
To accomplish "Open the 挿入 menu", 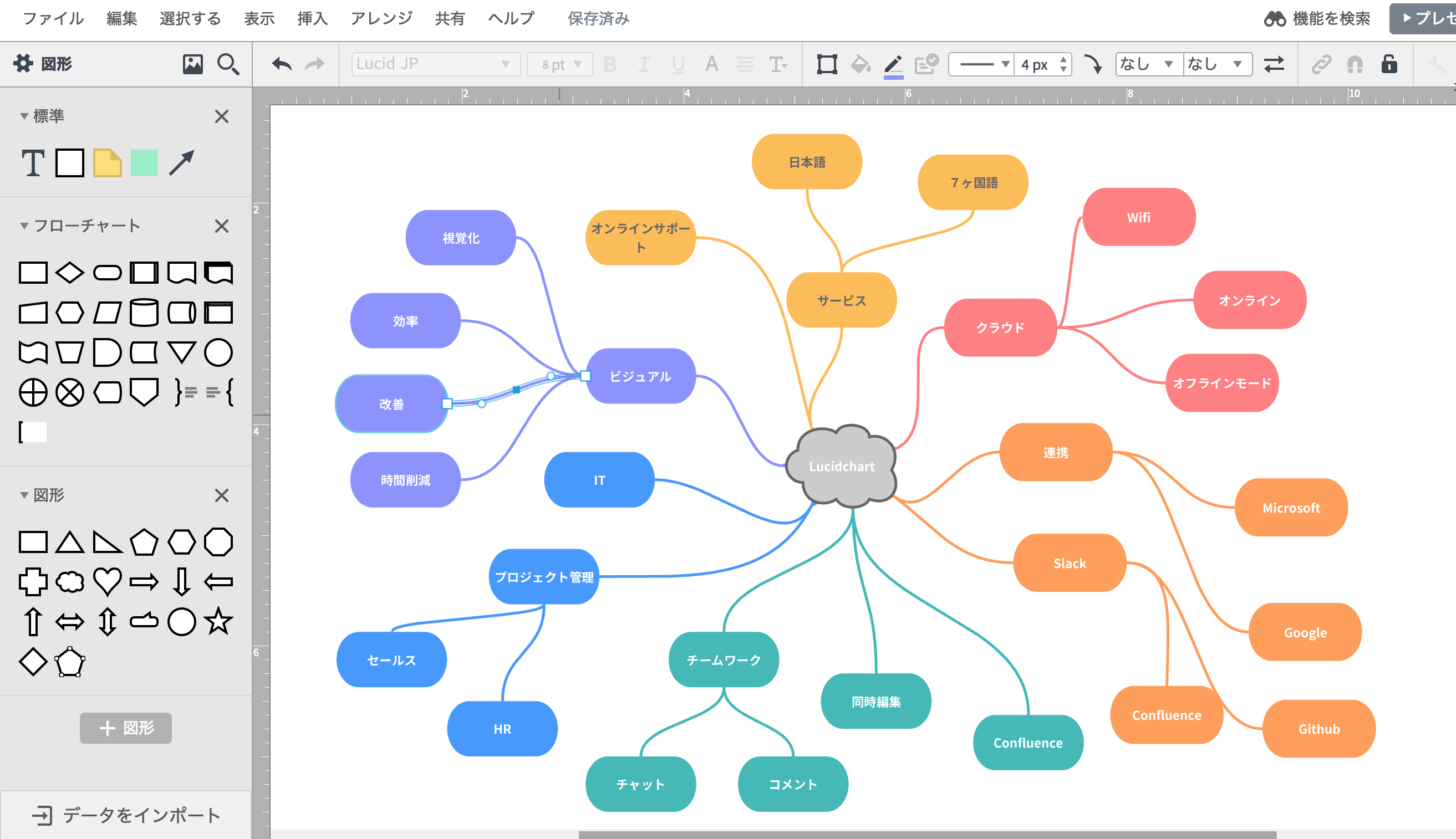I will [312, 18].
